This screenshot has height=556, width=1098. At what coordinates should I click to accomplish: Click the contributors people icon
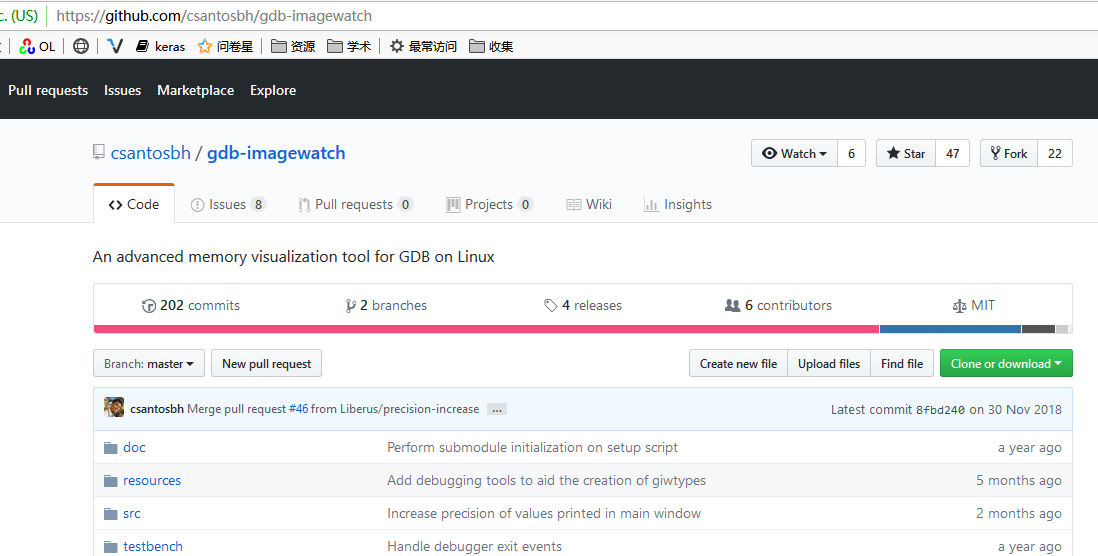coord(733,306)
